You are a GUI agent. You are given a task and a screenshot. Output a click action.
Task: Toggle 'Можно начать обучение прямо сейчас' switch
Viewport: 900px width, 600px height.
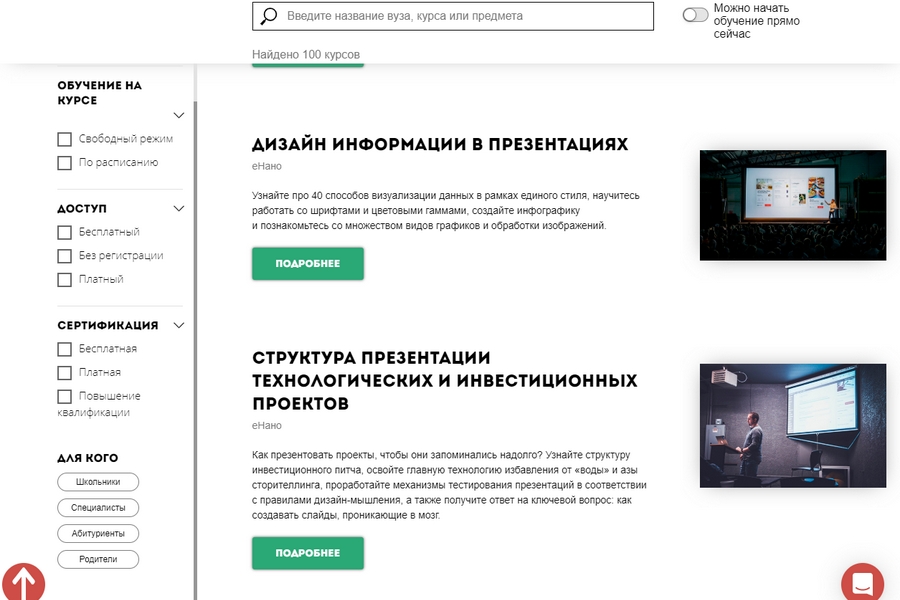coord(695,15)
